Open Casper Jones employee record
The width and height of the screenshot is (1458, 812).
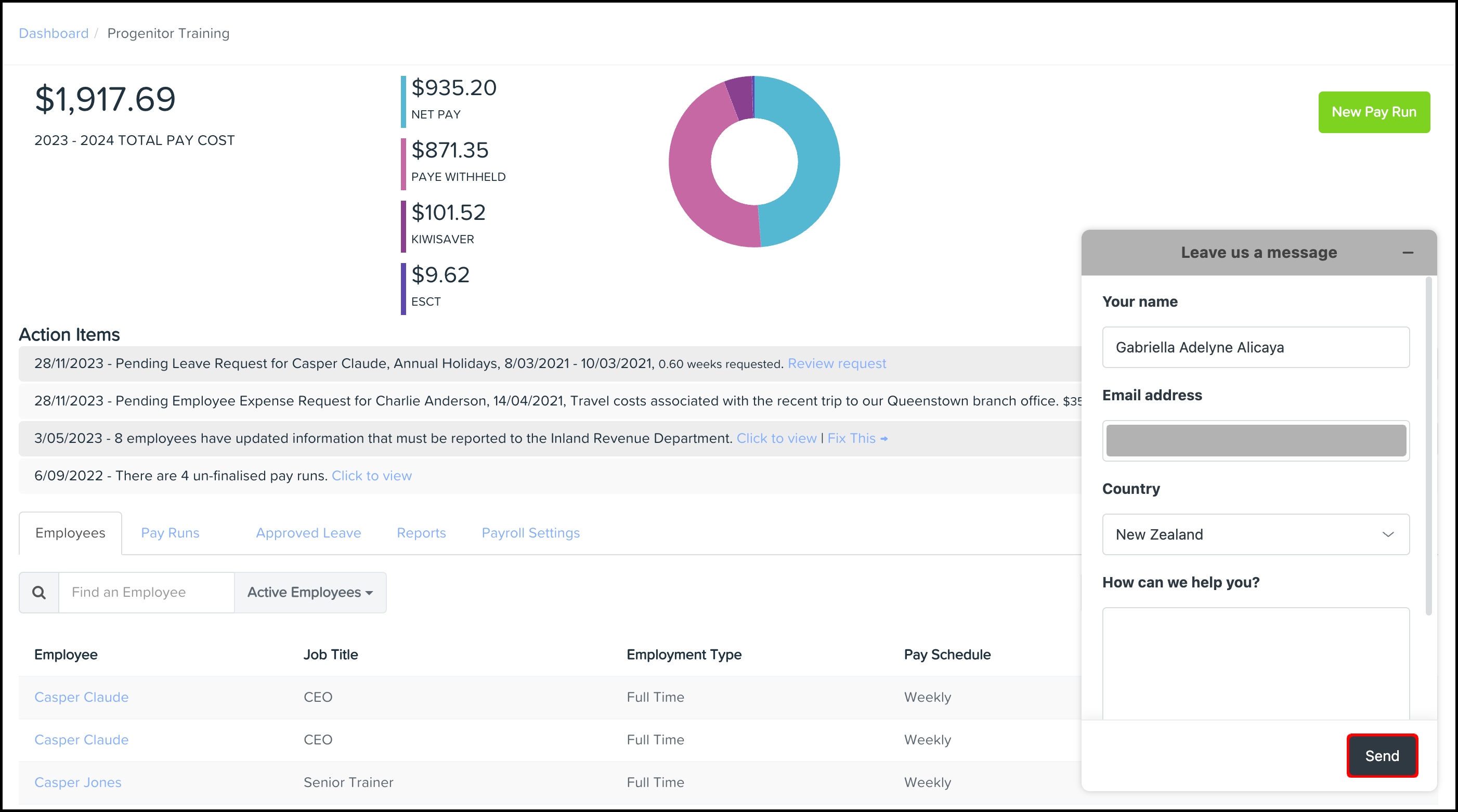click(x=77, y=782)
